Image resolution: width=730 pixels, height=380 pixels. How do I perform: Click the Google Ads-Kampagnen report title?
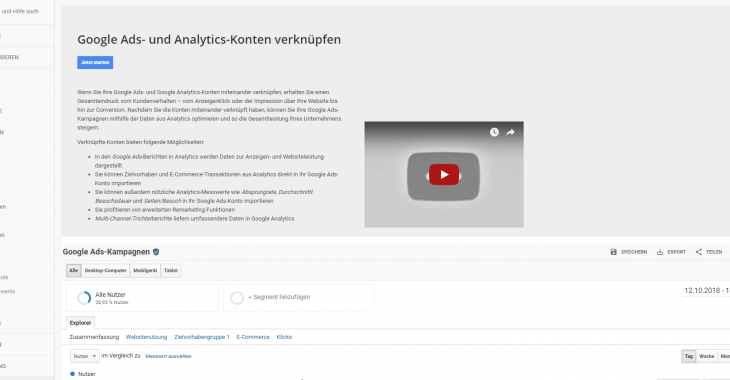106,252
